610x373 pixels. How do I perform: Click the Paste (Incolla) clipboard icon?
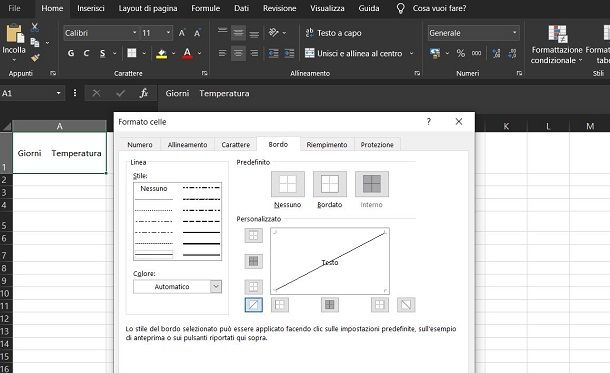point(14,34)
